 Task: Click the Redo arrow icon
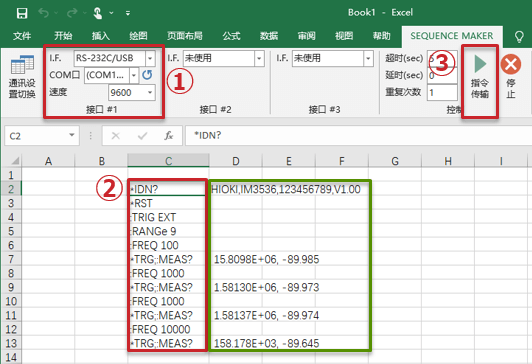(72, 13)
